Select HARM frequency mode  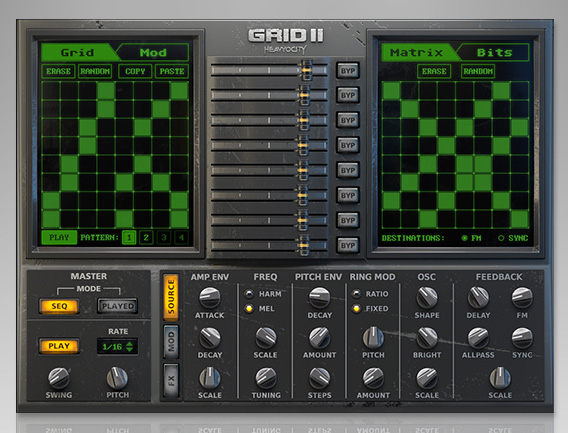pyautogui.click(x=249, y=293)
